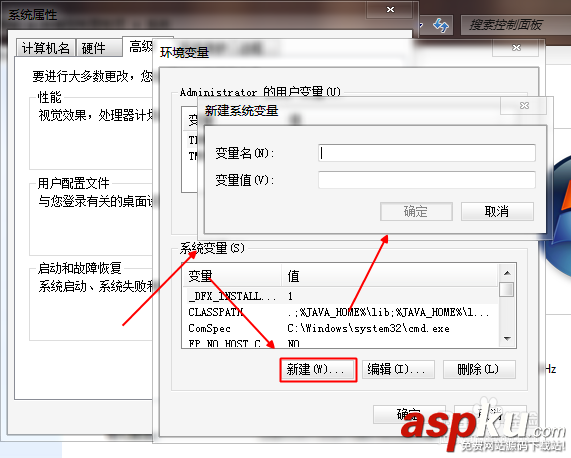Click 确定 in the New System Variable dialog
This screenshot has width=571, height=458.
tap(416, 212)
